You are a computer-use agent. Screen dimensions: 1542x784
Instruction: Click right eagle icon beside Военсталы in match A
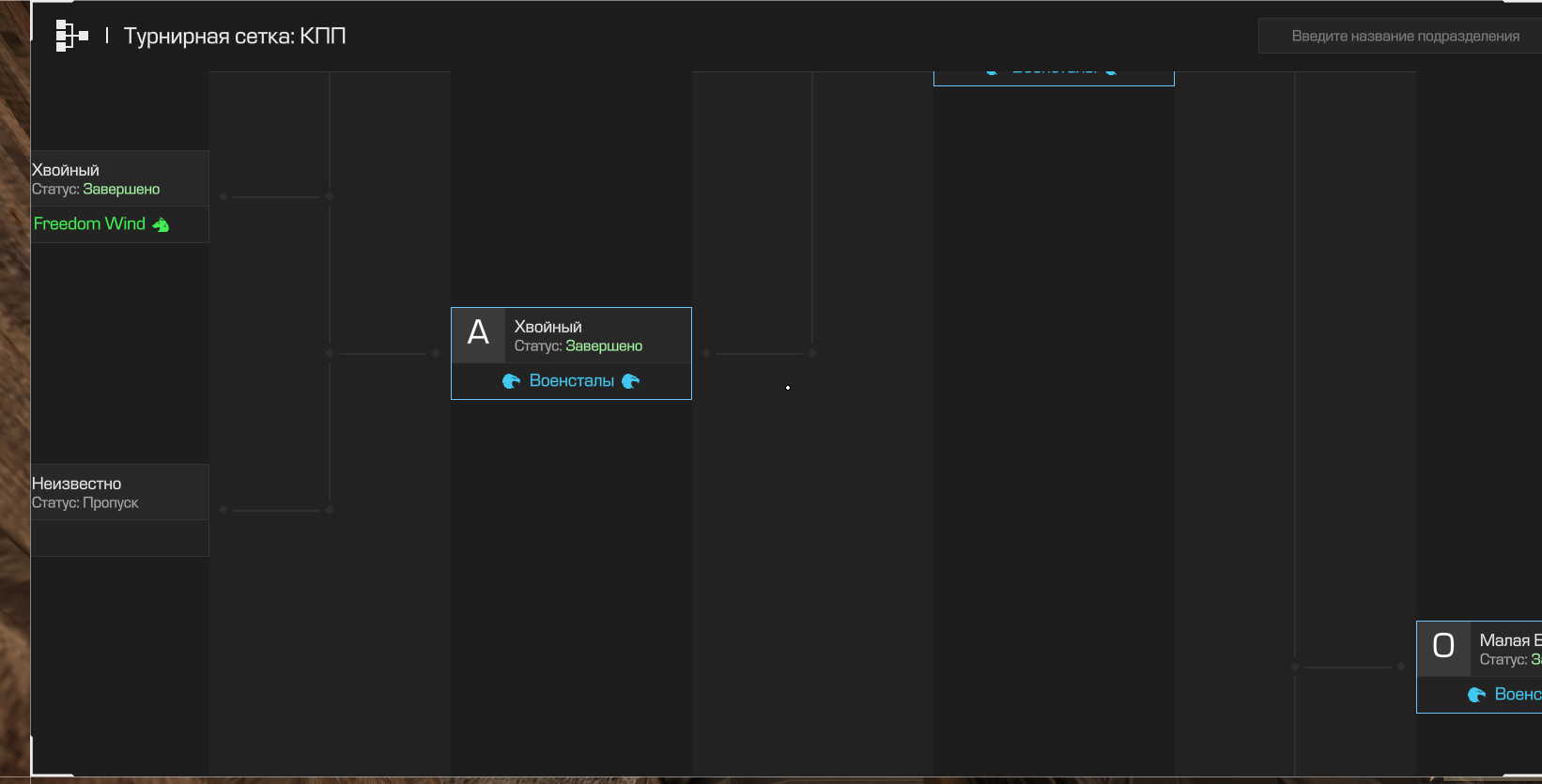[631, 381]
